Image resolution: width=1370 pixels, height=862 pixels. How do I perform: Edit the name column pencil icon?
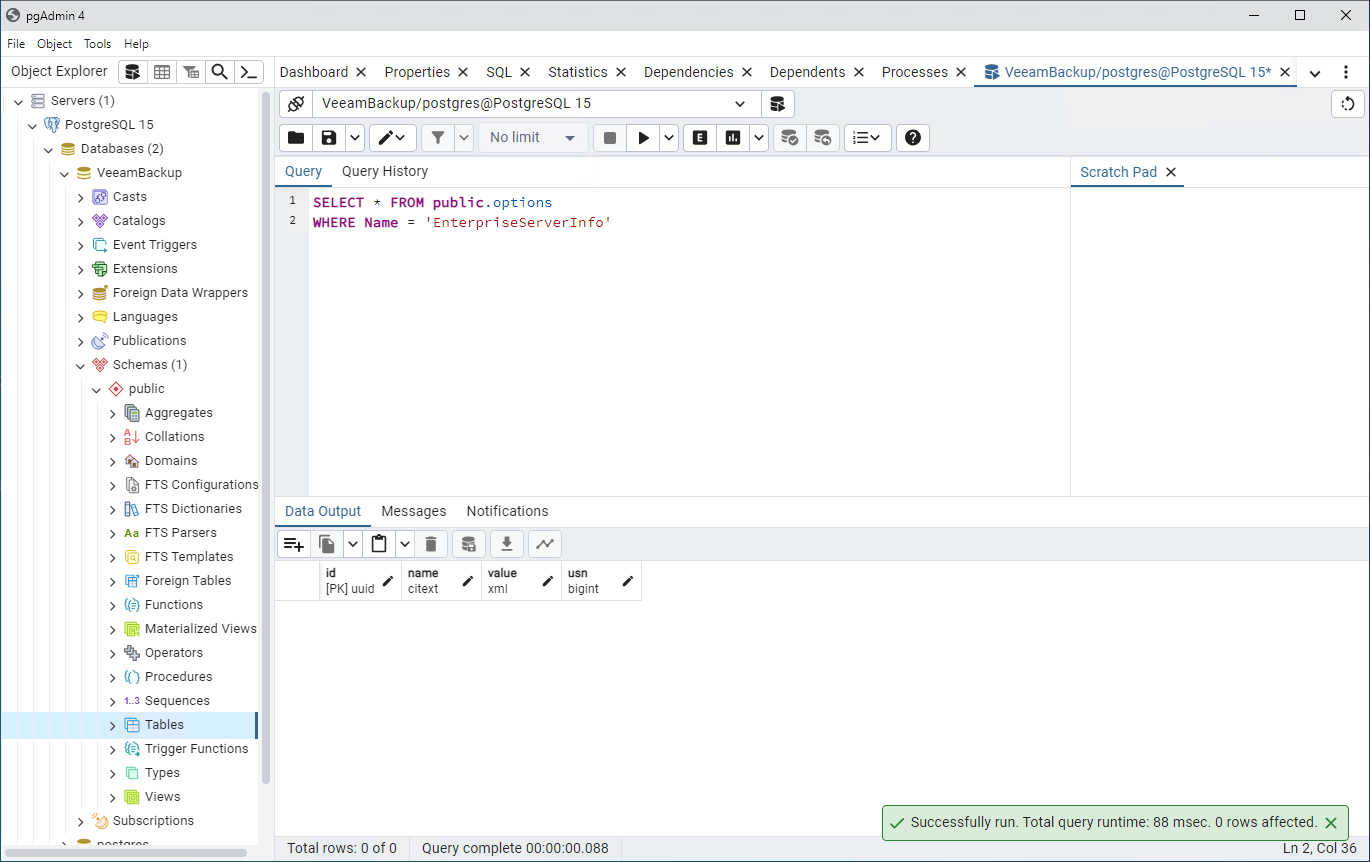point(468,581)
